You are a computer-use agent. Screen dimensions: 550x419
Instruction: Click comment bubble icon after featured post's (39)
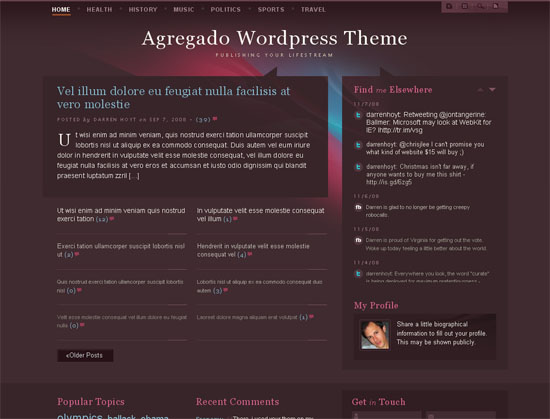click(215, 119)
